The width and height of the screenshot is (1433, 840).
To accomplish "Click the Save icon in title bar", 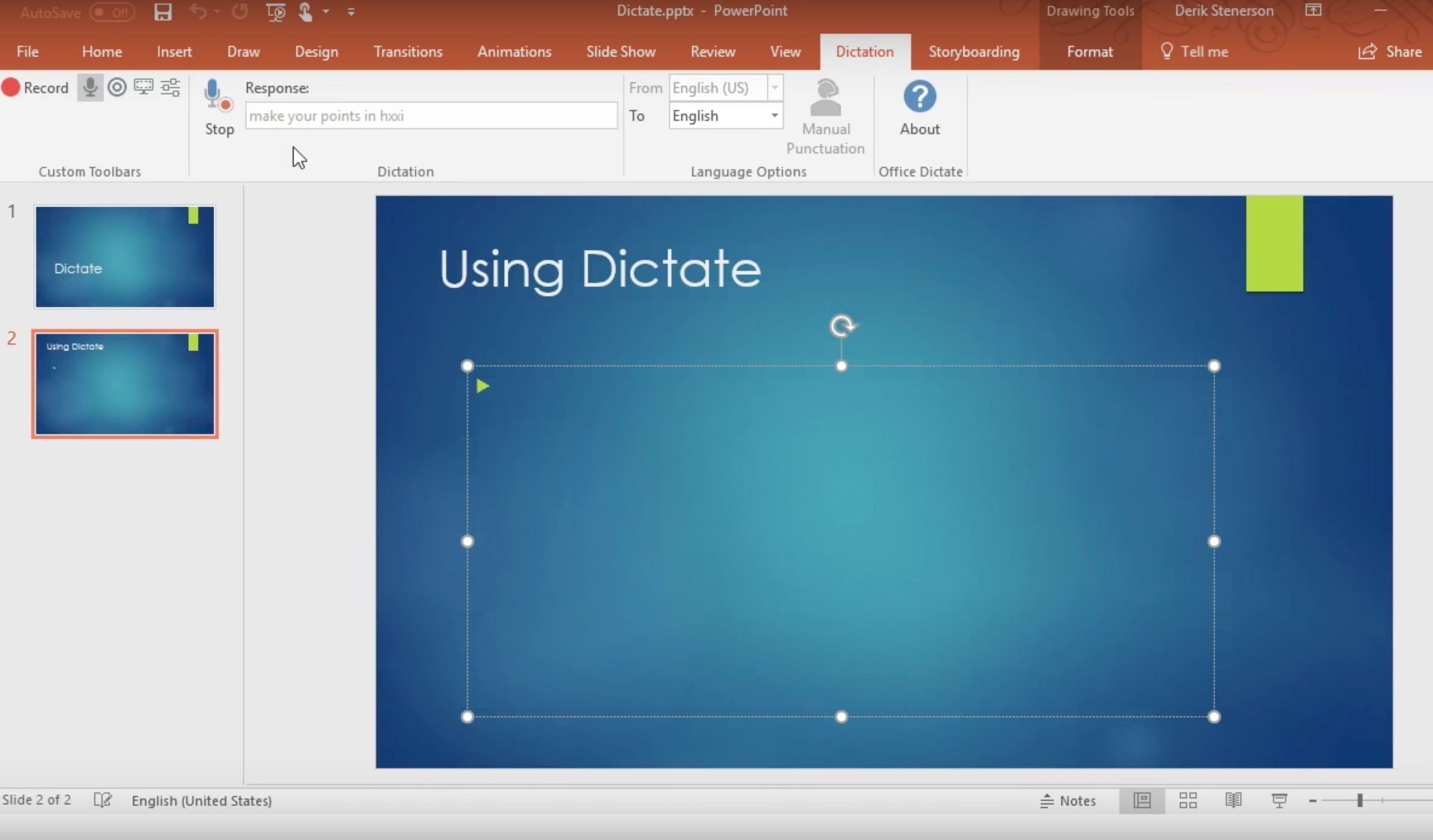I will click(162, 11).
